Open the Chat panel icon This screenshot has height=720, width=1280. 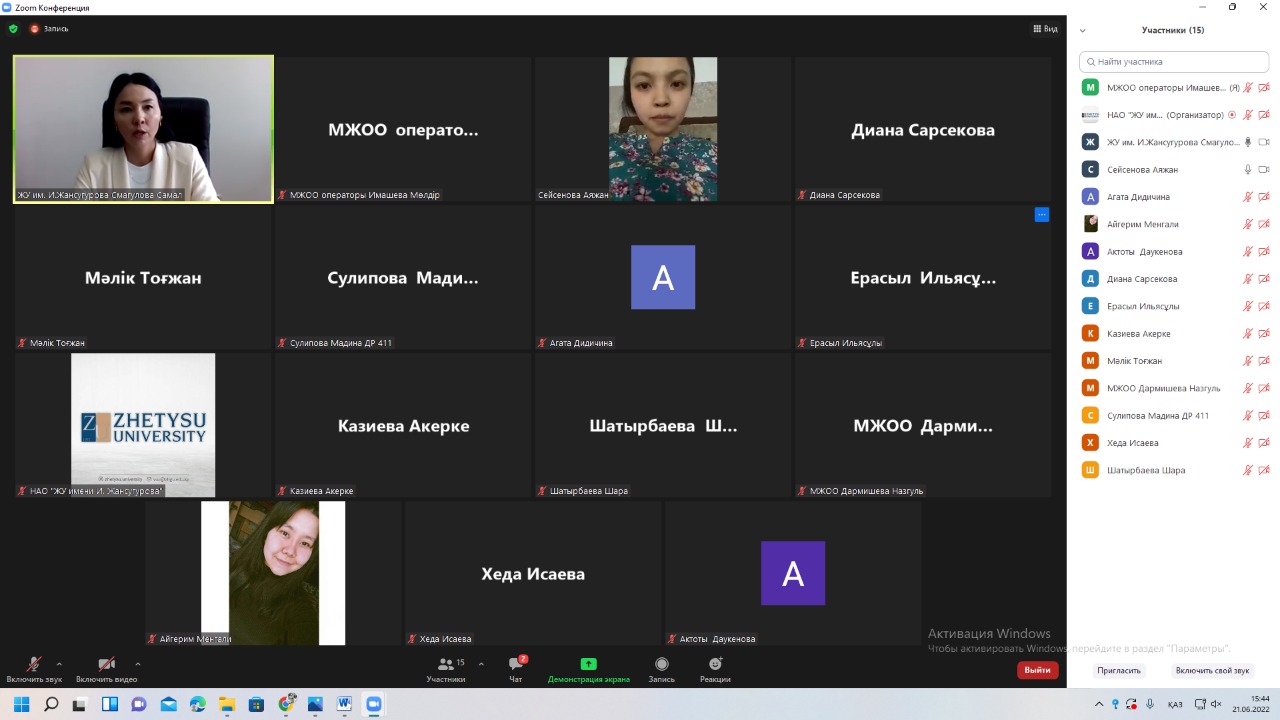pyautogui.click(x=516, y=665)
